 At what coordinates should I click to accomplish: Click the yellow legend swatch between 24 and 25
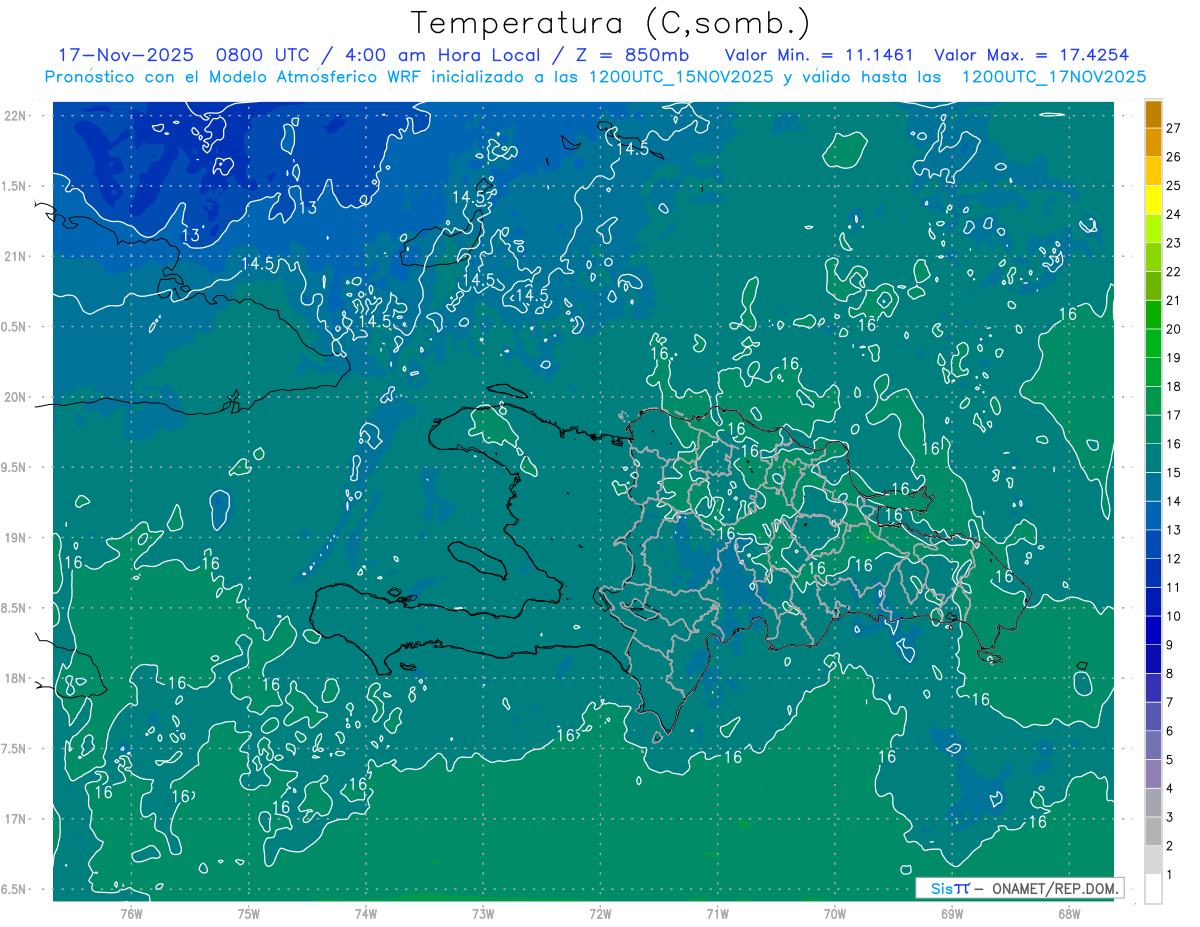coord(1153,200)
